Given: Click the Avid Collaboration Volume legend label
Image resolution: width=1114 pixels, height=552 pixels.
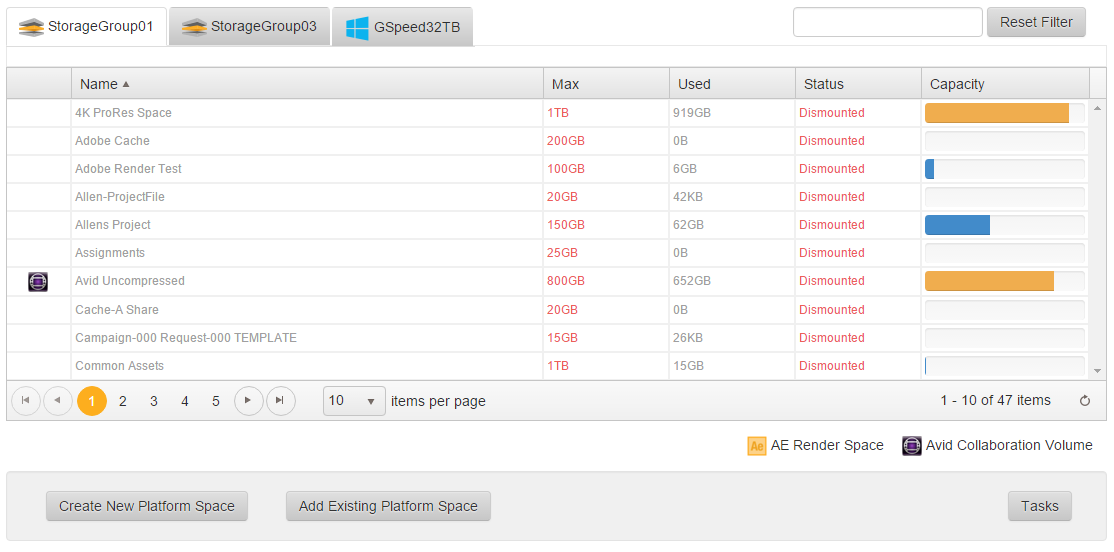Looking at the screenshot, I should coord(1009,445).
